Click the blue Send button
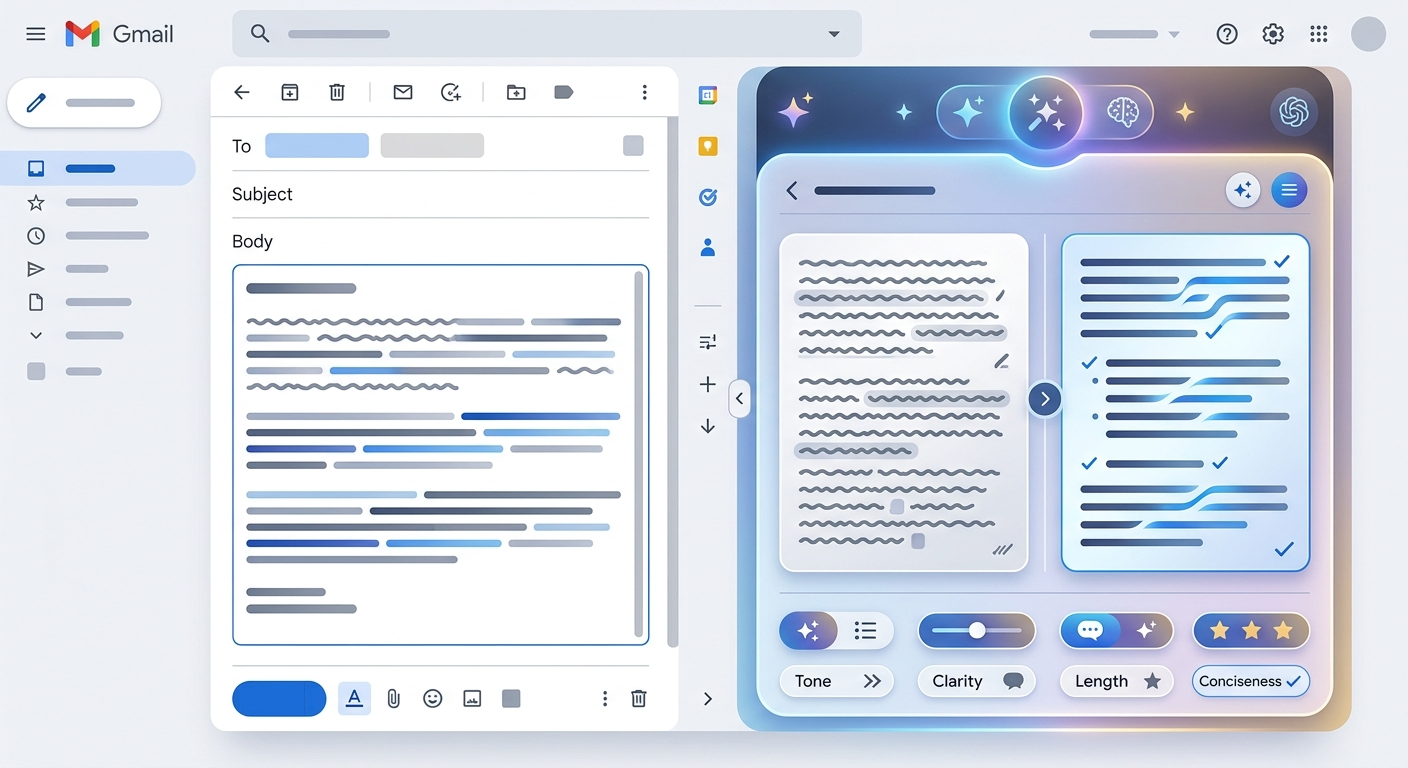Viewport: 1408px width, 768px height. [x=279, y=699]
